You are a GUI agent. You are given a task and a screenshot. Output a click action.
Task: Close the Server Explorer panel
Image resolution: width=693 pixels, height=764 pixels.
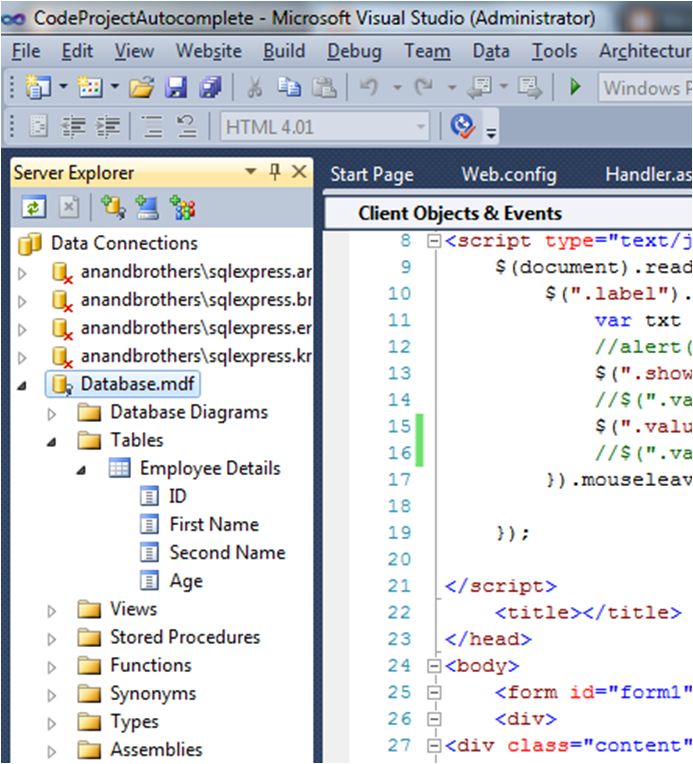click(299, 172)
